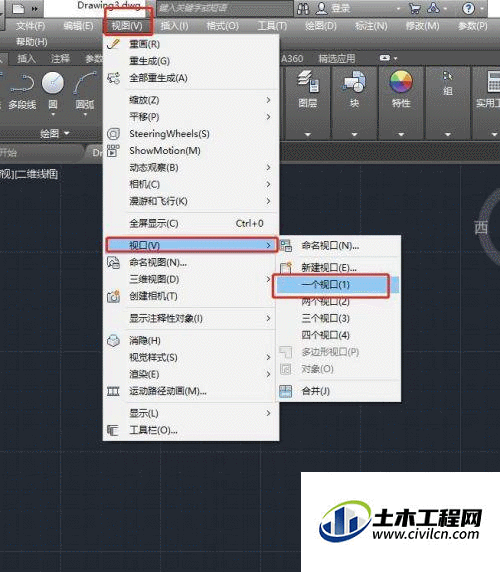This screenshot has height=572, width=500.
Task: Select Clean Screen (全屏显示) entry
Action: pyautogui.click(x=191, y=223)
